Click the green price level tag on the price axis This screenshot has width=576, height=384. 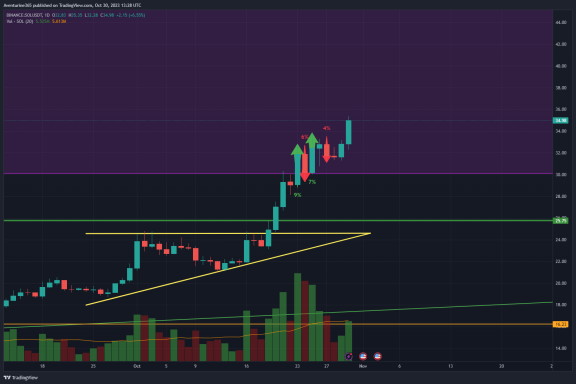[561, 221]
